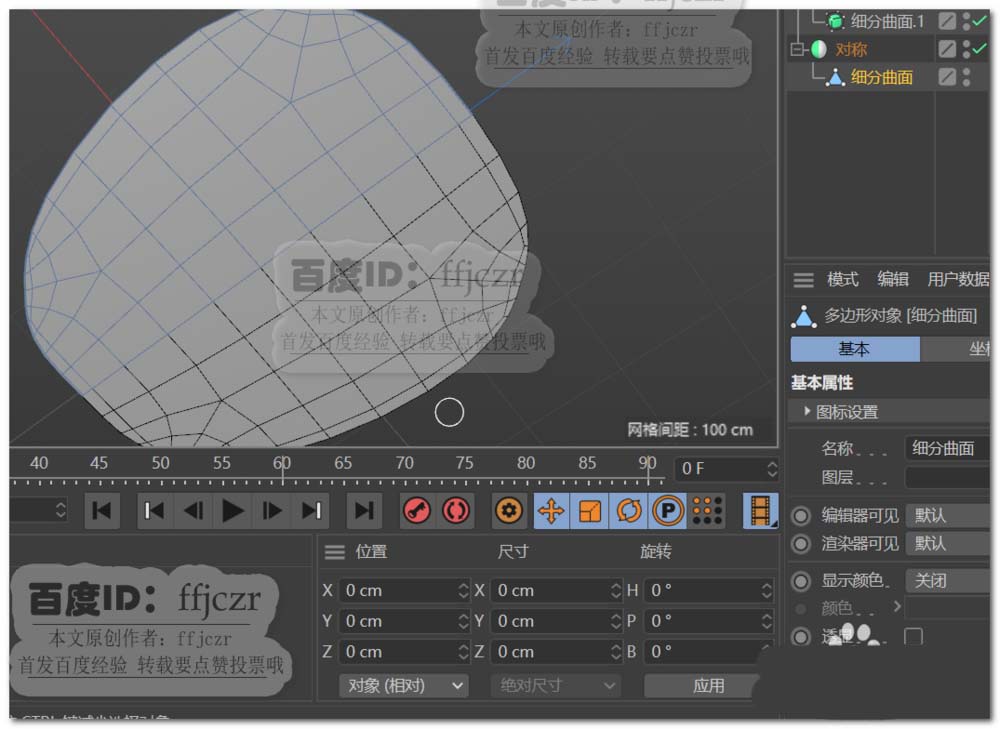Jump to the next keyframe

click(311, 511)
